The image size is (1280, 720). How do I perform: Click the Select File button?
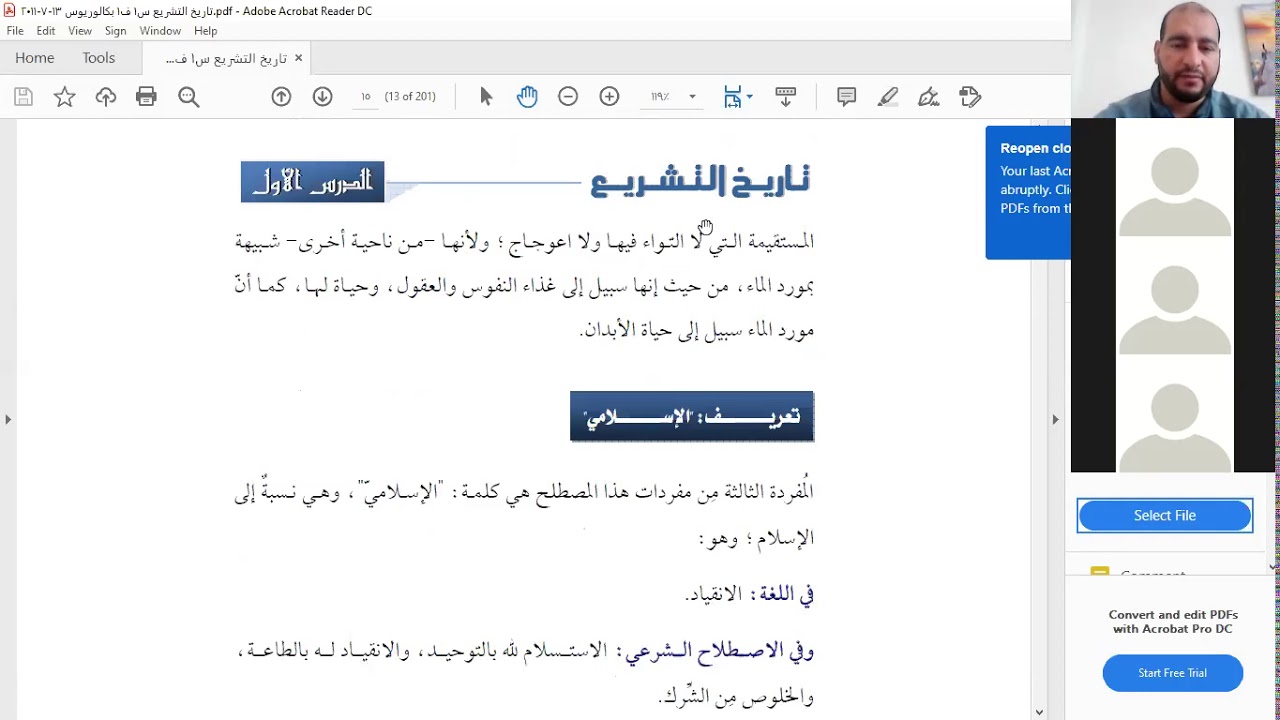pos(1165,516)
